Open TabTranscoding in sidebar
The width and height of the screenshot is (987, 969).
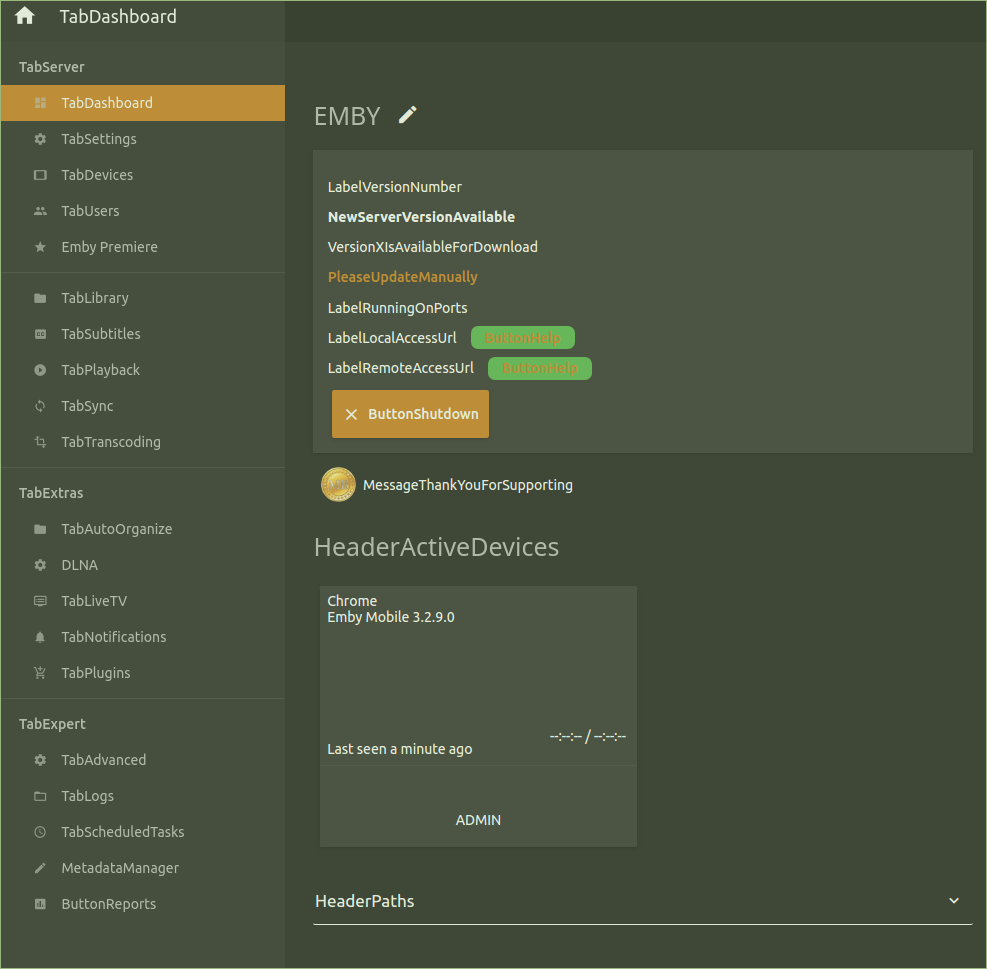click(x=143, y=442)
